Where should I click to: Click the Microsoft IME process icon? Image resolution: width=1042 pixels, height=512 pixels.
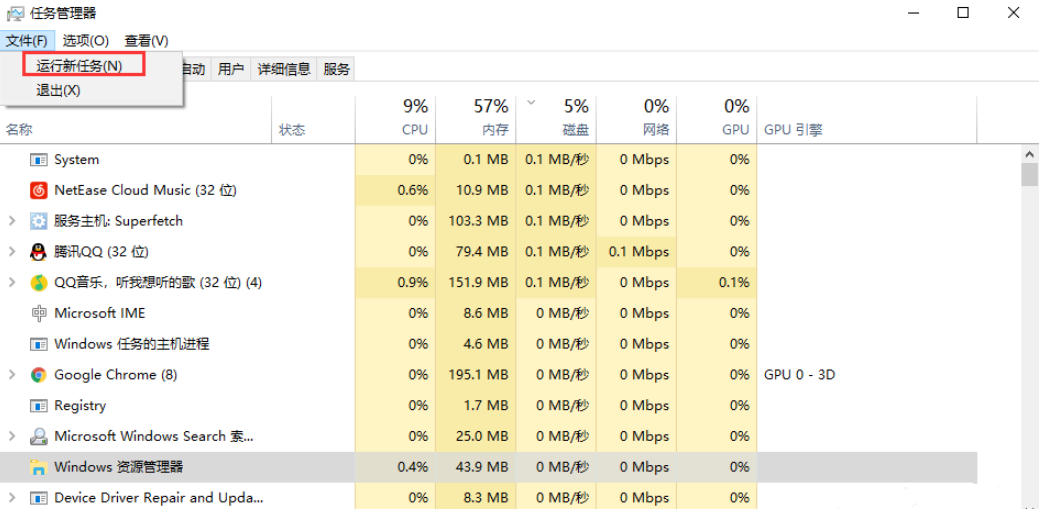tap(39, 313)
